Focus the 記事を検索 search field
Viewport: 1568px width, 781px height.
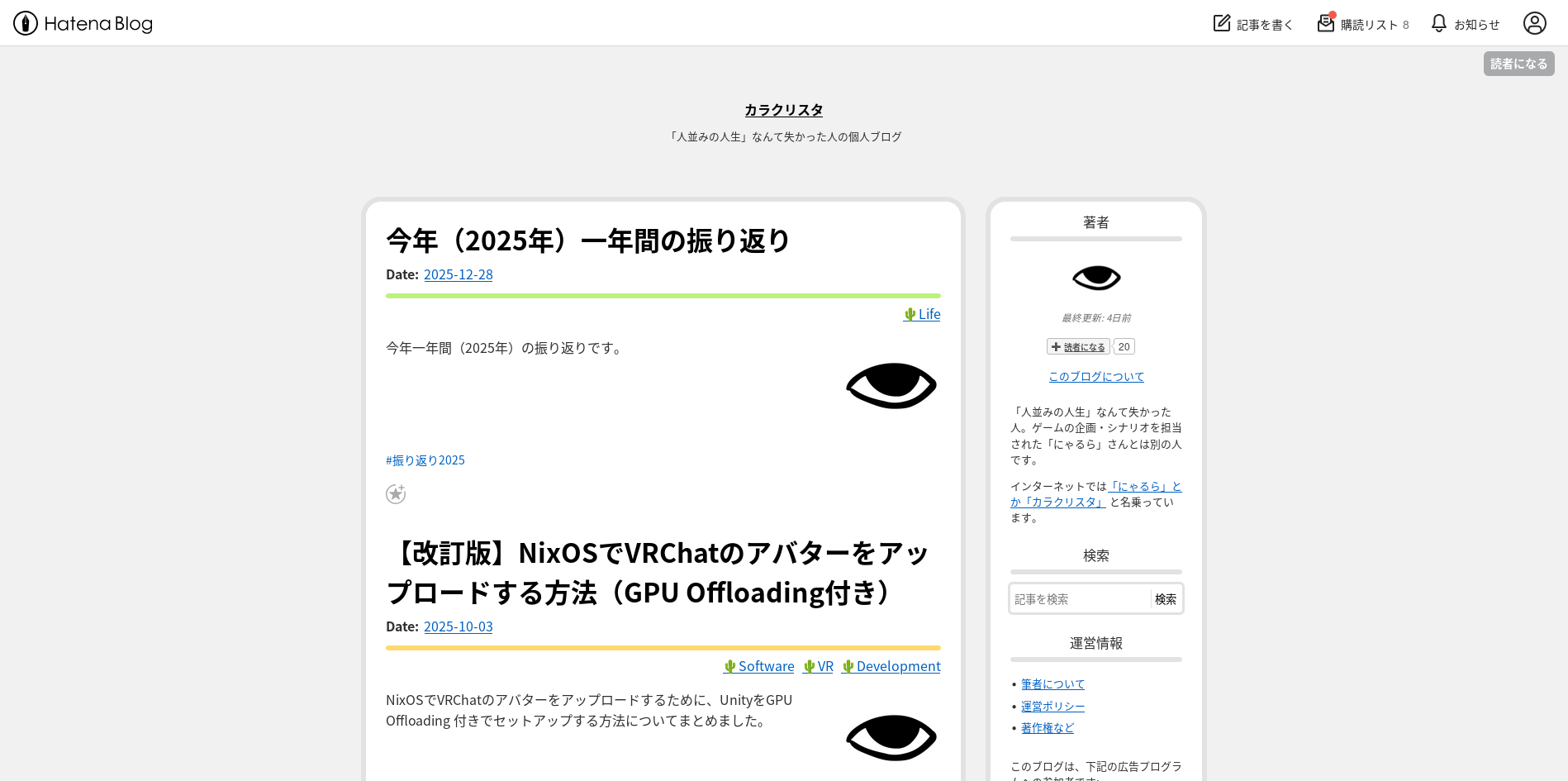(x=1081, y=599)
